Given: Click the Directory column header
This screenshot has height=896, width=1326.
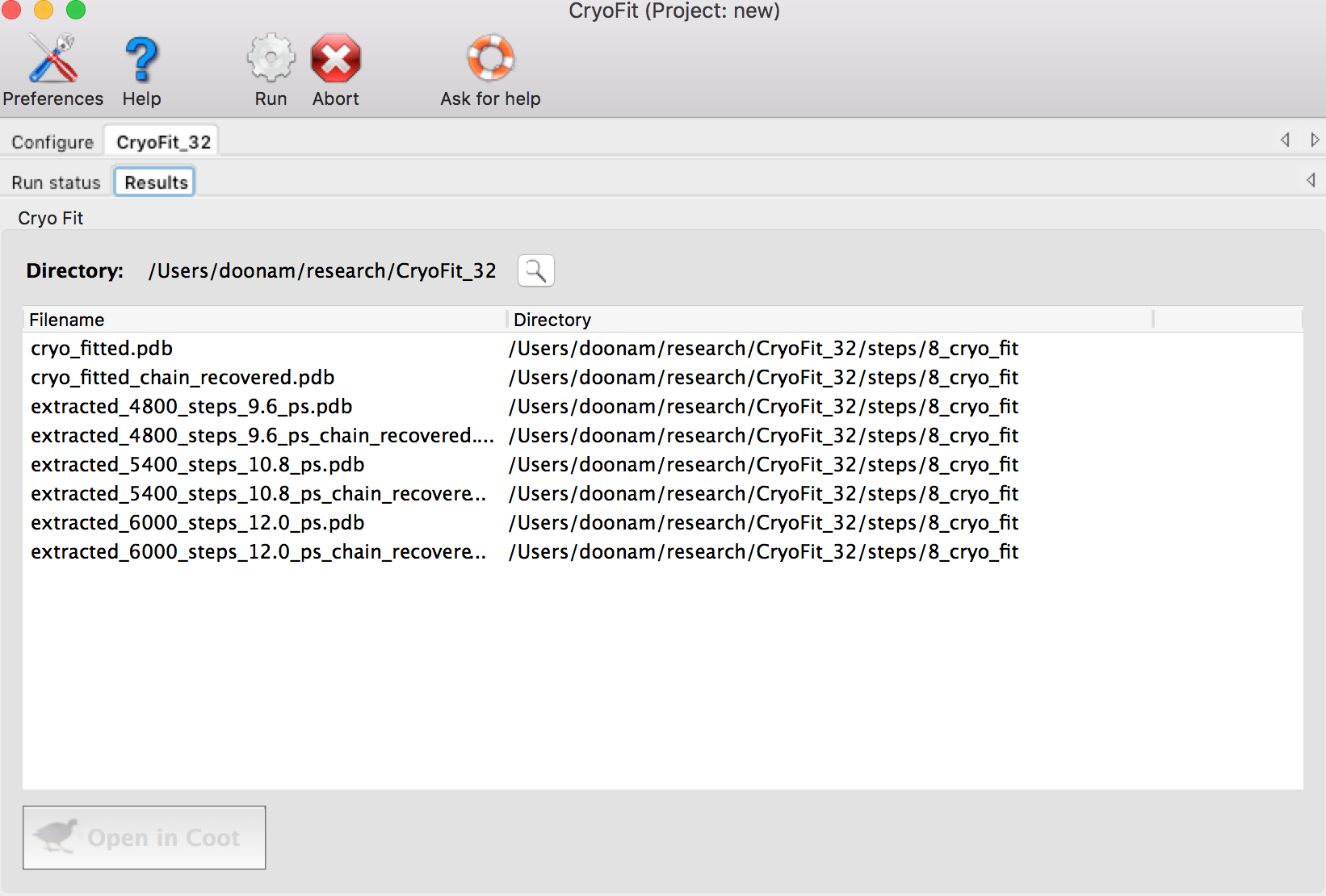Looking at the screenshot, I should (x=552, y=319).
